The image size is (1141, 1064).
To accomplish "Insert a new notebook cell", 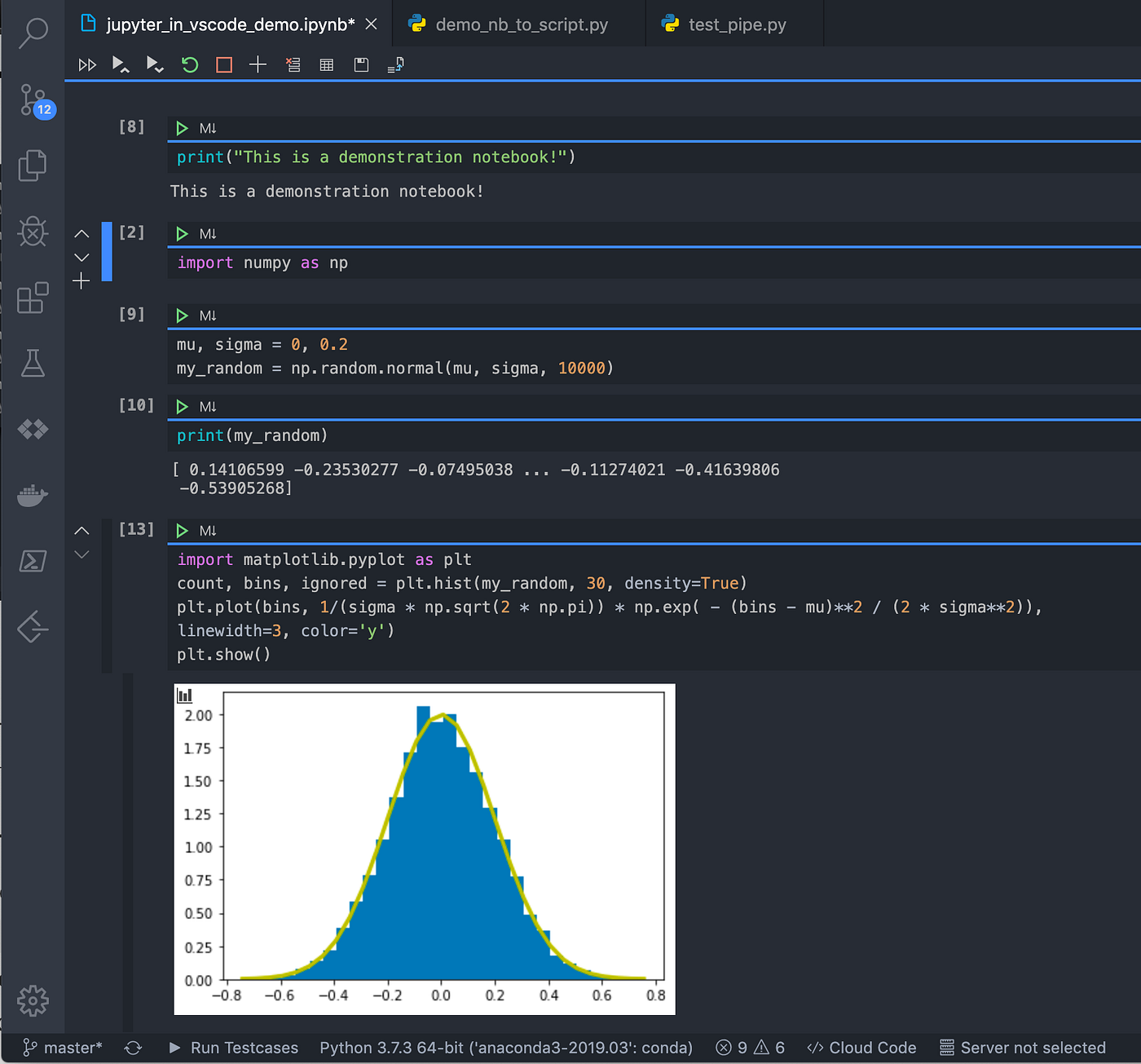I will (x=258, y=64).
